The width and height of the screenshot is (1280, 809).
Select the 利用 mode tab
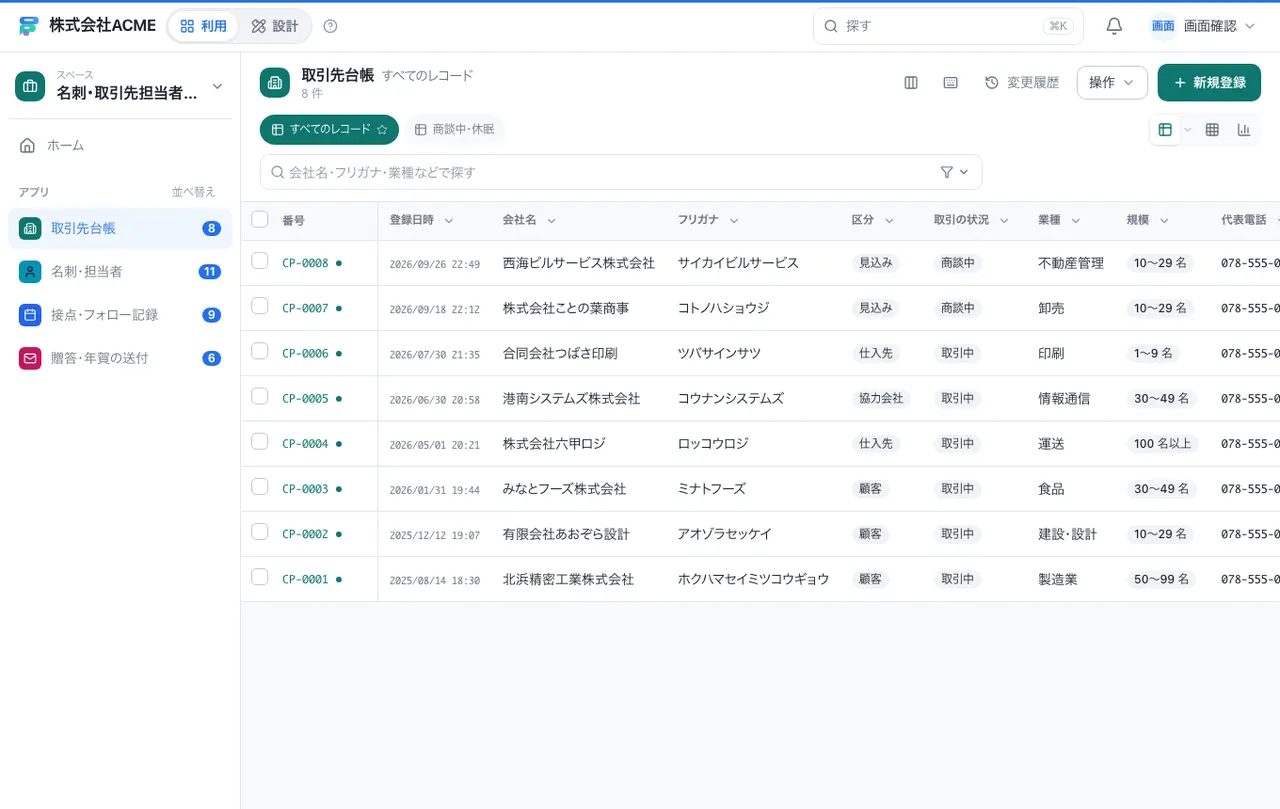tap(203, 26)
